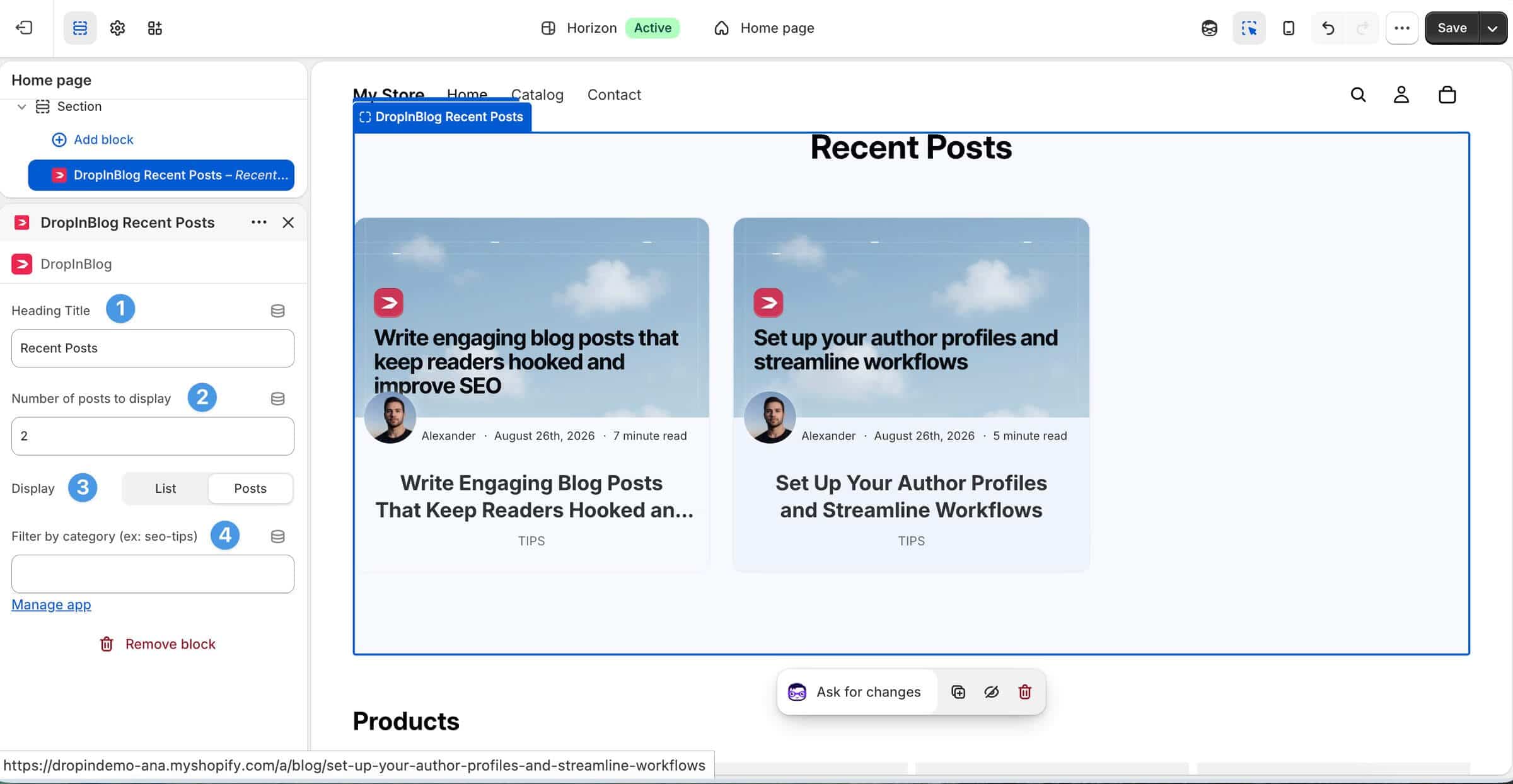Undo the last change
The image size is (1513, 784).
point(1328,28)
